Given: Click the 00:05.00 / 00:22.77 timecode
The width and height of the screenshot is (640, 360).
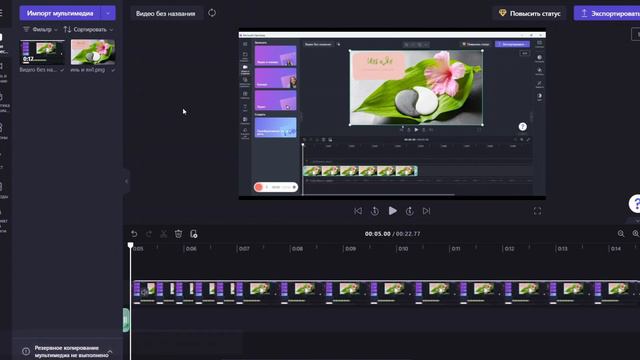Looking at the screenshot, I should pyautogui.click(x=392, y=234).
